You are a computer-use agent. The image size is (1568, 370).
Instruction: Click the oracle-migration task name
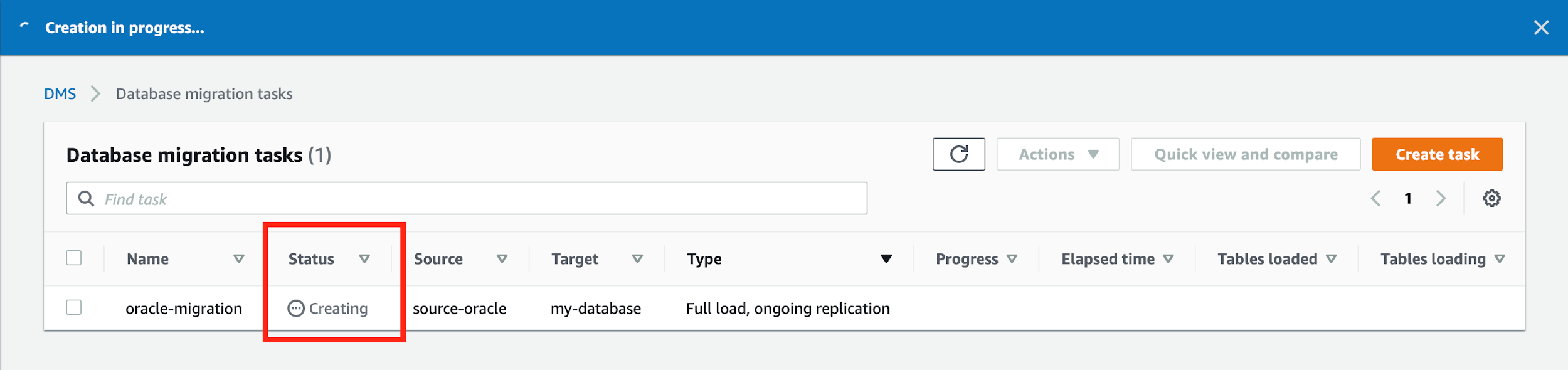click(x=184, y=309)
